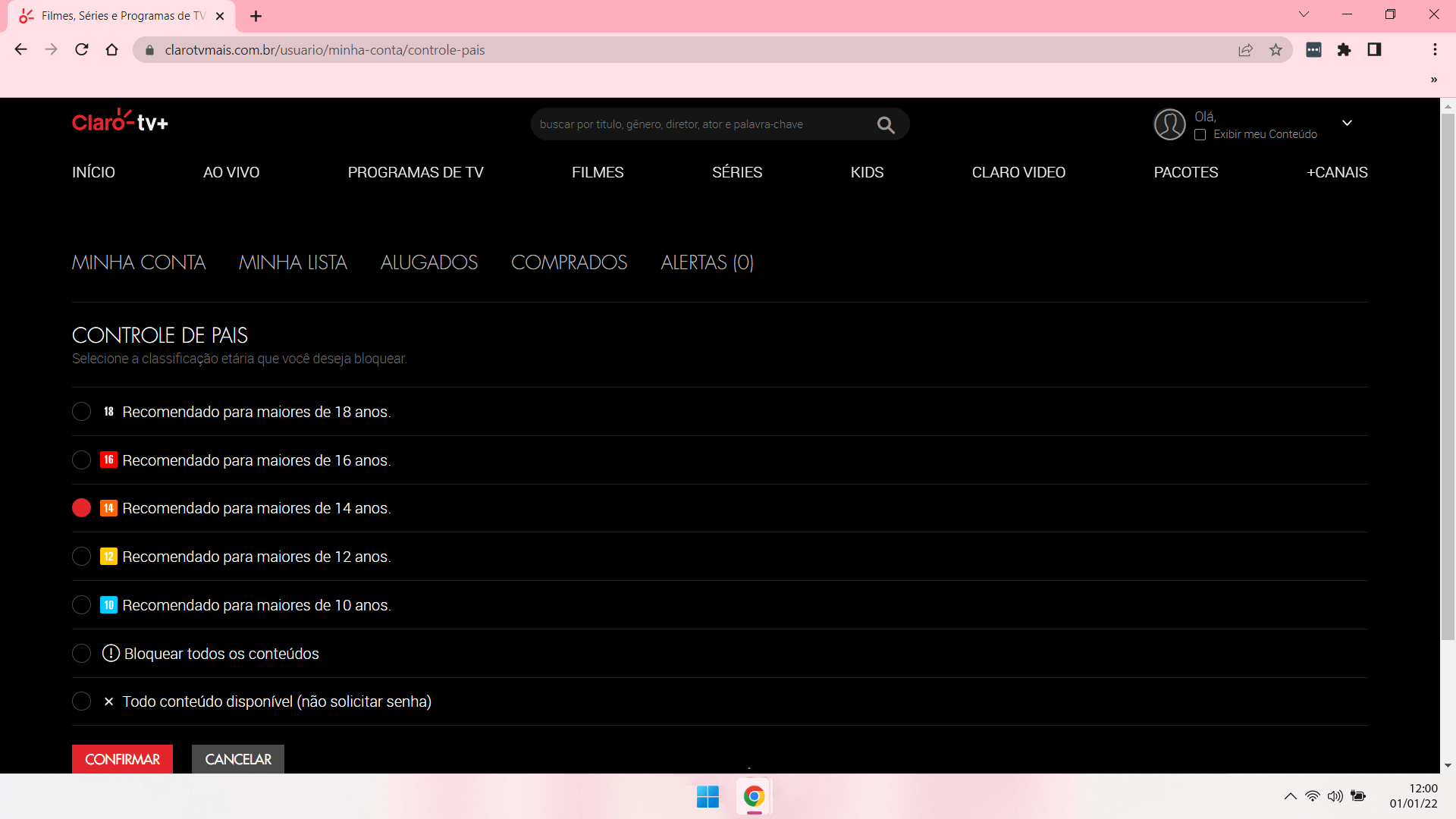Open the AO VIVO section

pos(231,172)
